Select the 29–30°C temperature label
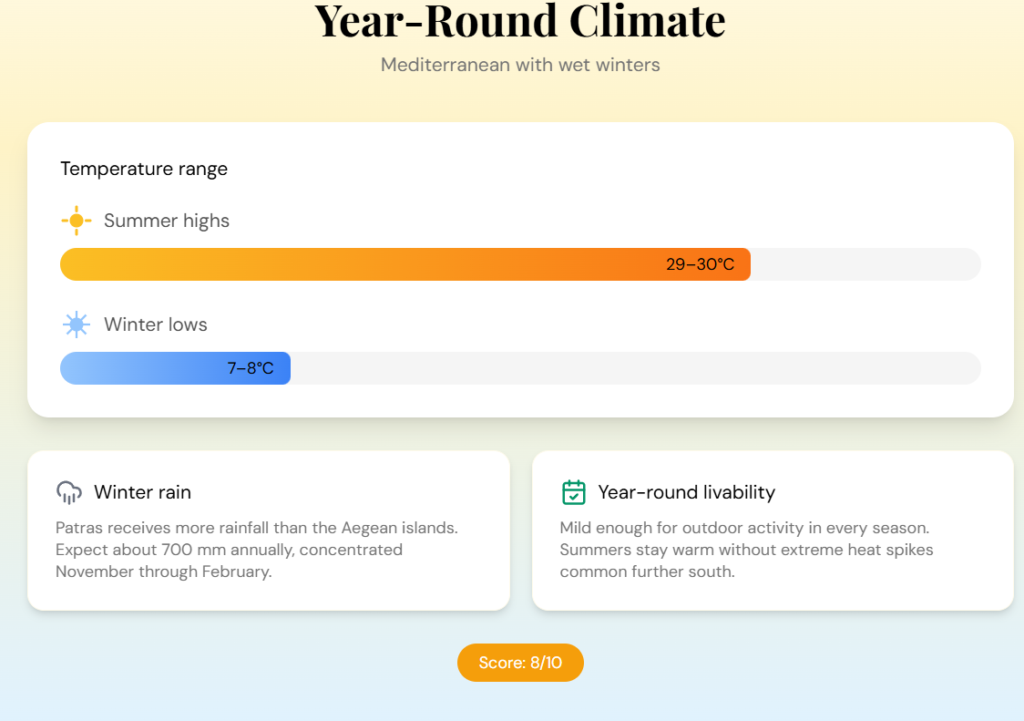 pyautogui.click(x=700, y=265)
